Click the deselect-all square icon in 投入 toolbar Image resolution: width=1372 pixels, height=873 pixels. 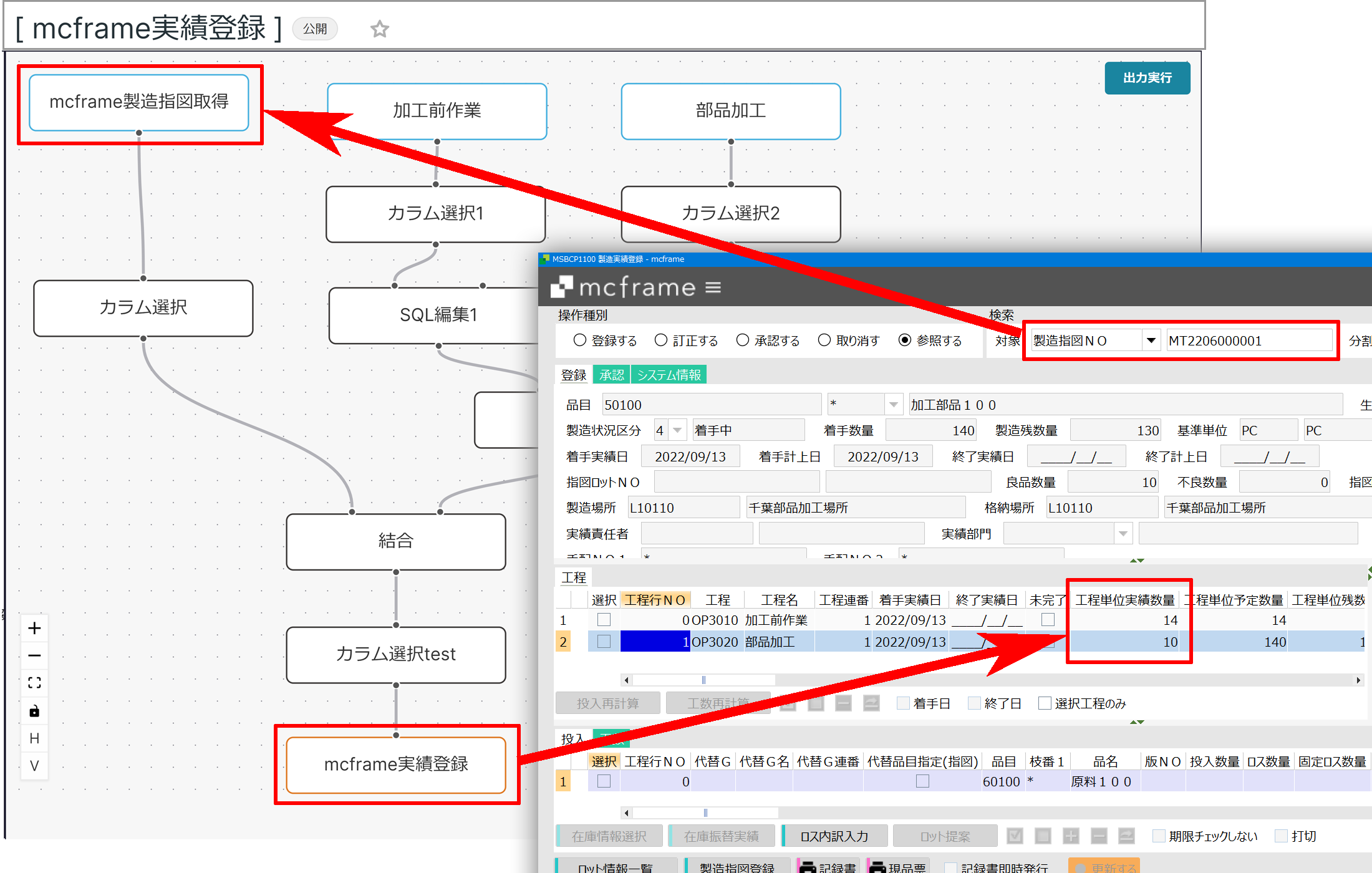point(1043,836)
